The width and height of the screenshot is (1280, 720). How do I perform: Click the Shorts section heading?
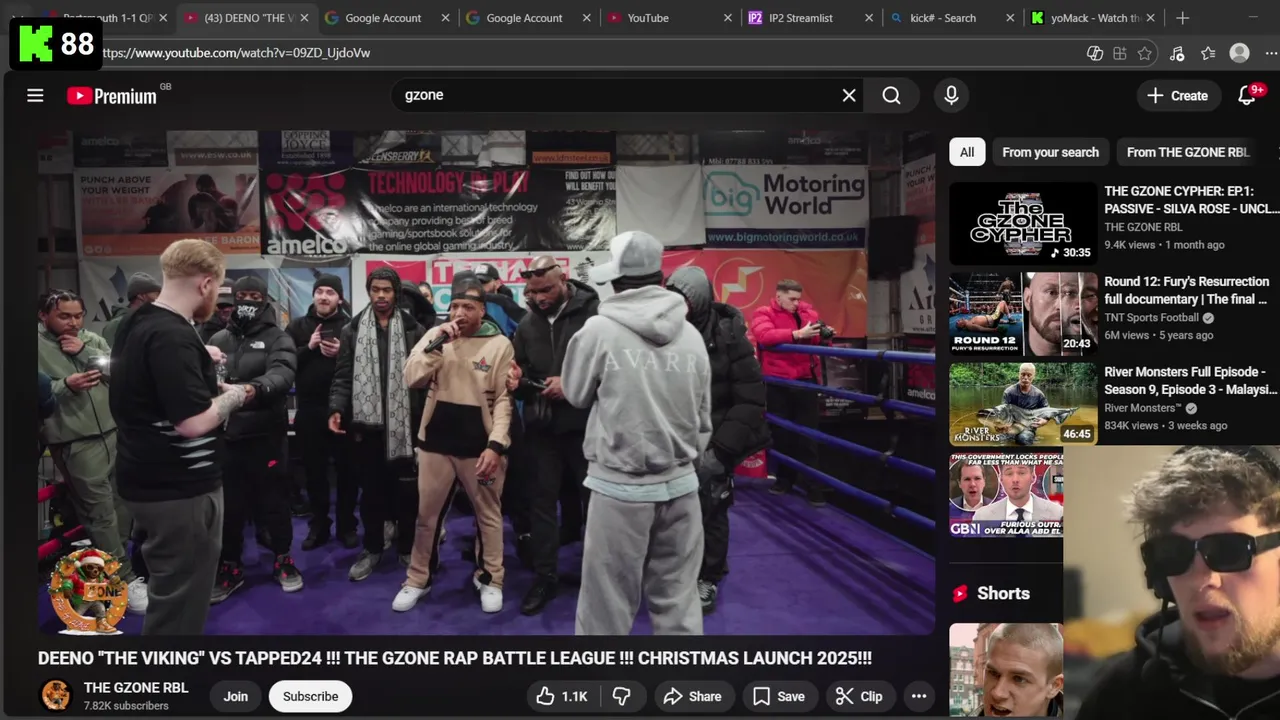coord(1003,593)
